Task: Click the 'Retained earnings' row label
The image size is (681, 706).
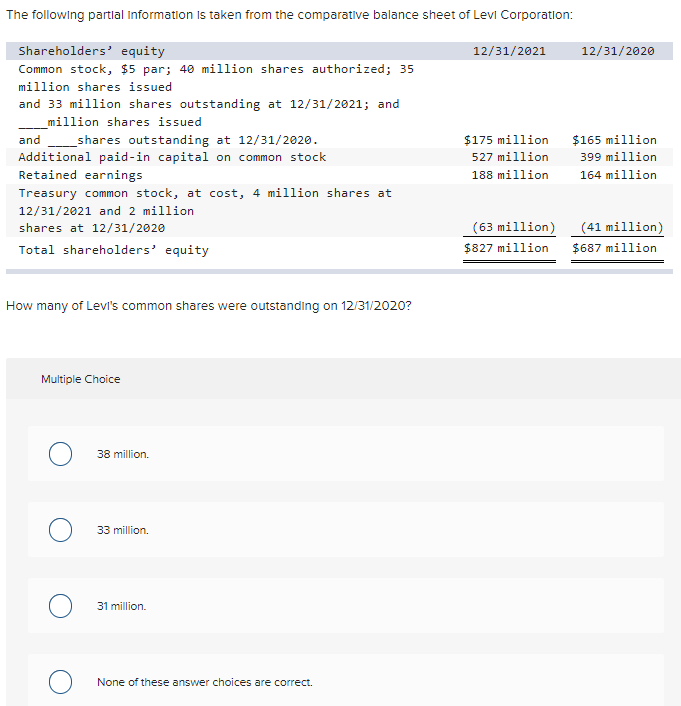Action: pos(80,175)
